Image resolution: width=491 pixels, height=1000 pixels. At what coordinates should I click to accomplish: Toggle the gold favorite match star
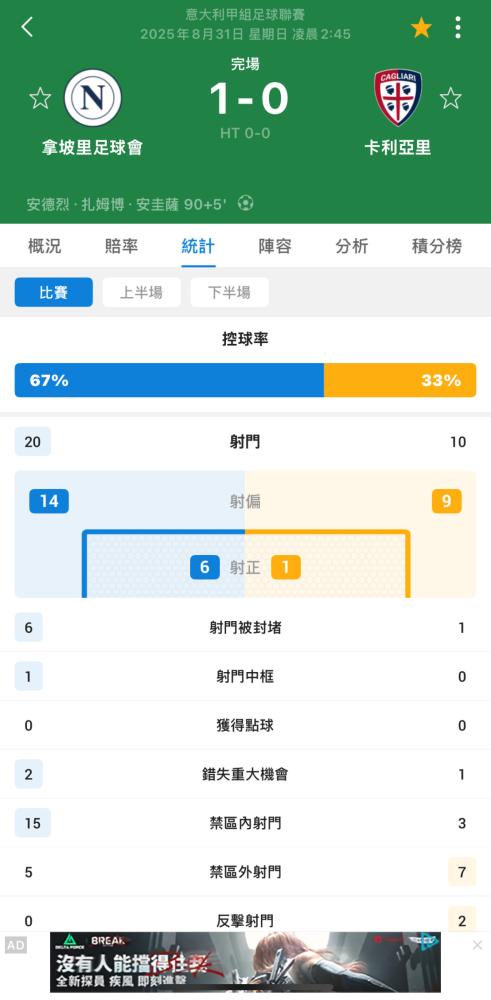(421, 27)
